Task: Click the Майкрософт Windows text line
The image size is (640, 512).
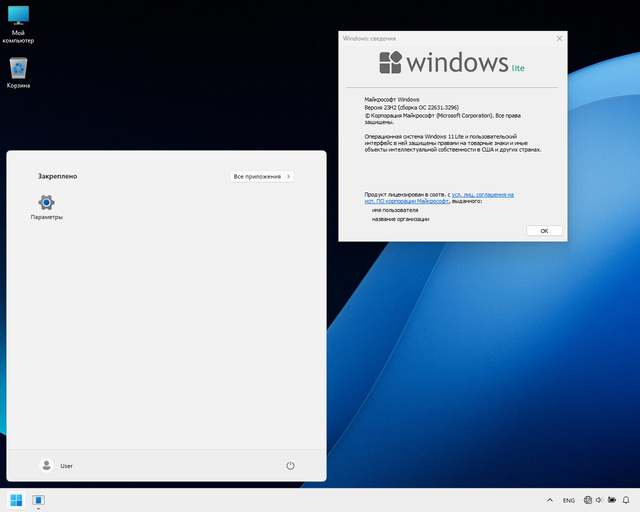Action: point(392,99)
